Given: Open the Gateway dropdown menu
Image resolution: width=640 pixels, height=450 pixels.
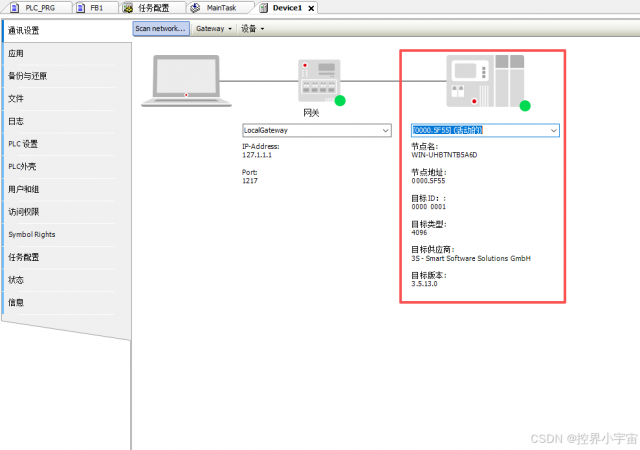Looking at the screenshot, I should click(x=214, y=28).
